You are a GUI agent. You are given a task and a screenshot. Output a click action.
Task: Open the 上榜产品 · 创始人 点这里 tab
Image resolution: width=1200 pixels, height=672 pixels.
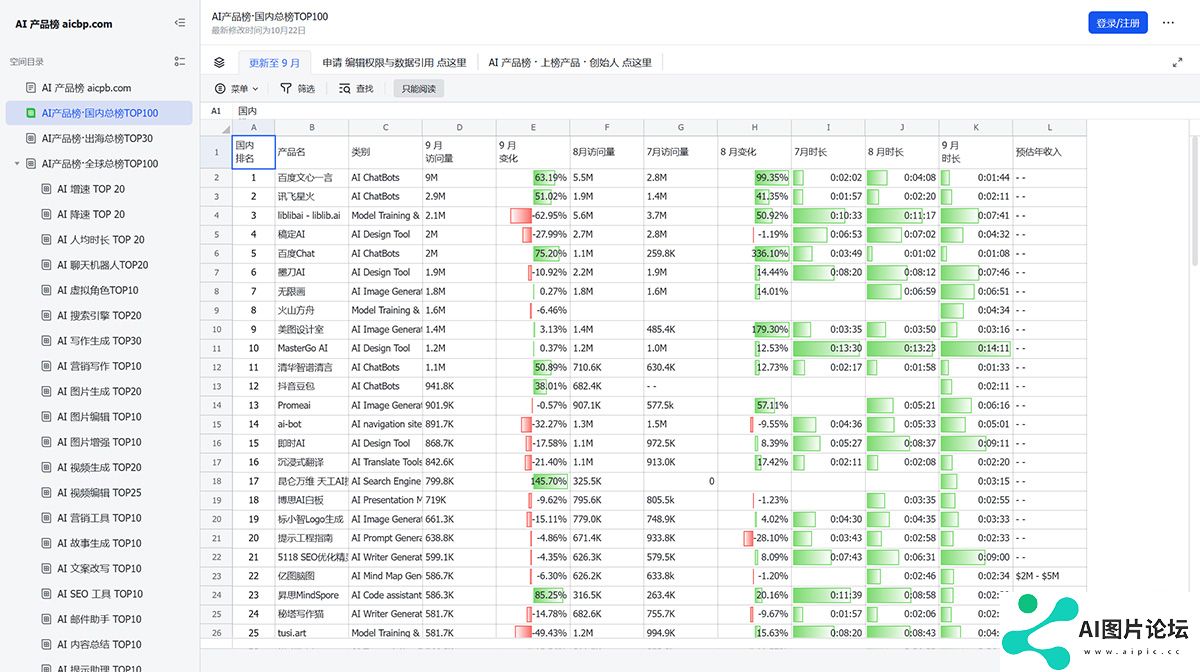(569, 62)
